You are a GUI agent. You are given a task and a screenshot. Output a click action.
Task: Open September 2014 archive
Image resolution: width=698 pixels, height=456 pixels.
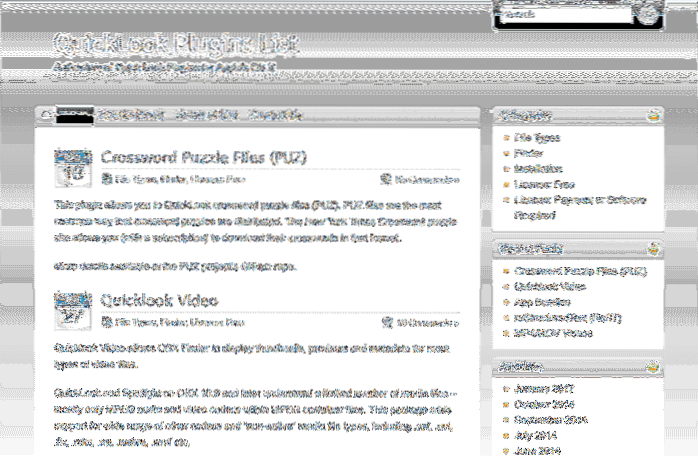[x=551, y=420]
